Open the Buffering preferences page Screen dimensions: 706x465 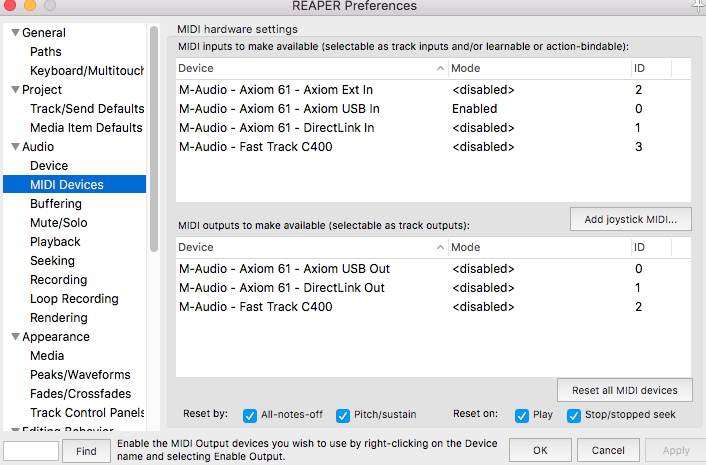pos(56,204)
